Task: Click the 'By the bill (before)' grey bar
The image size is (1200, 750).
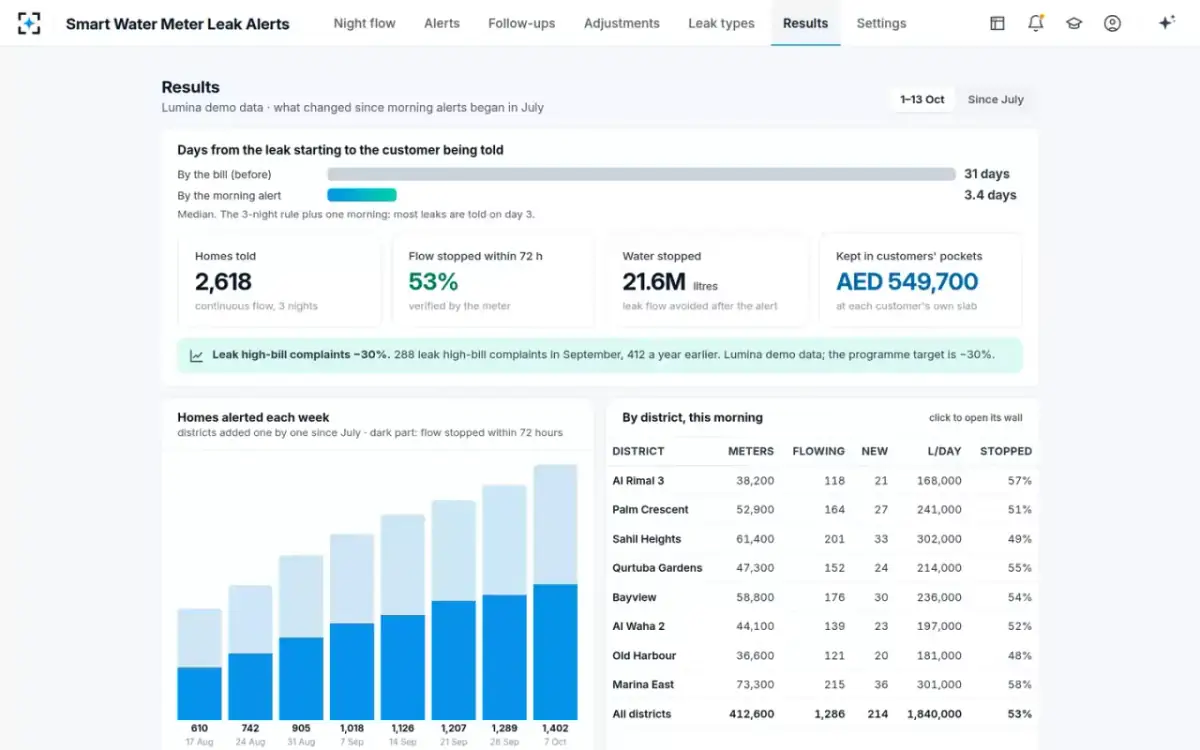Action: pyautogui.click(x=641, y=174)
